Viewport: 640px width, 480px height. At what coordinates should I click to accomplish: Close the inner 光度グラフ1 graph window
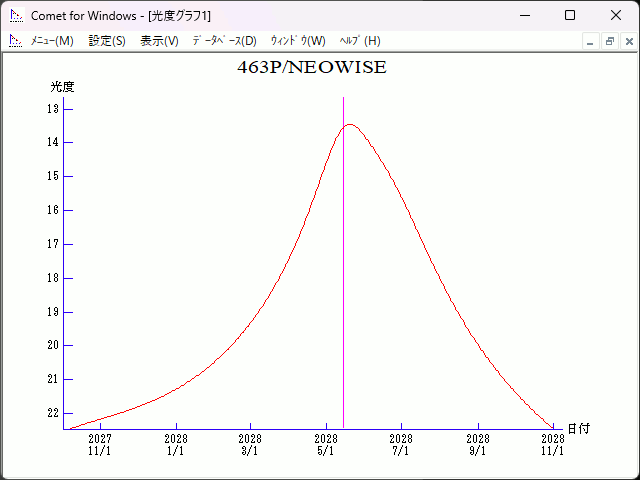(x=628, y=41)
